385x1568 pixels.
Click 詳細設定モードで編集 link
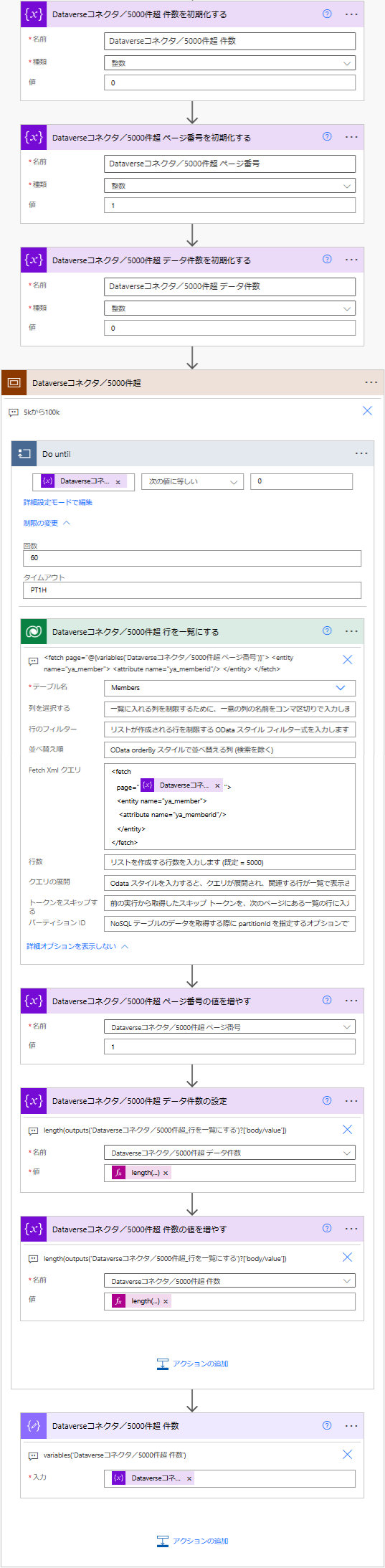(57, 502)
